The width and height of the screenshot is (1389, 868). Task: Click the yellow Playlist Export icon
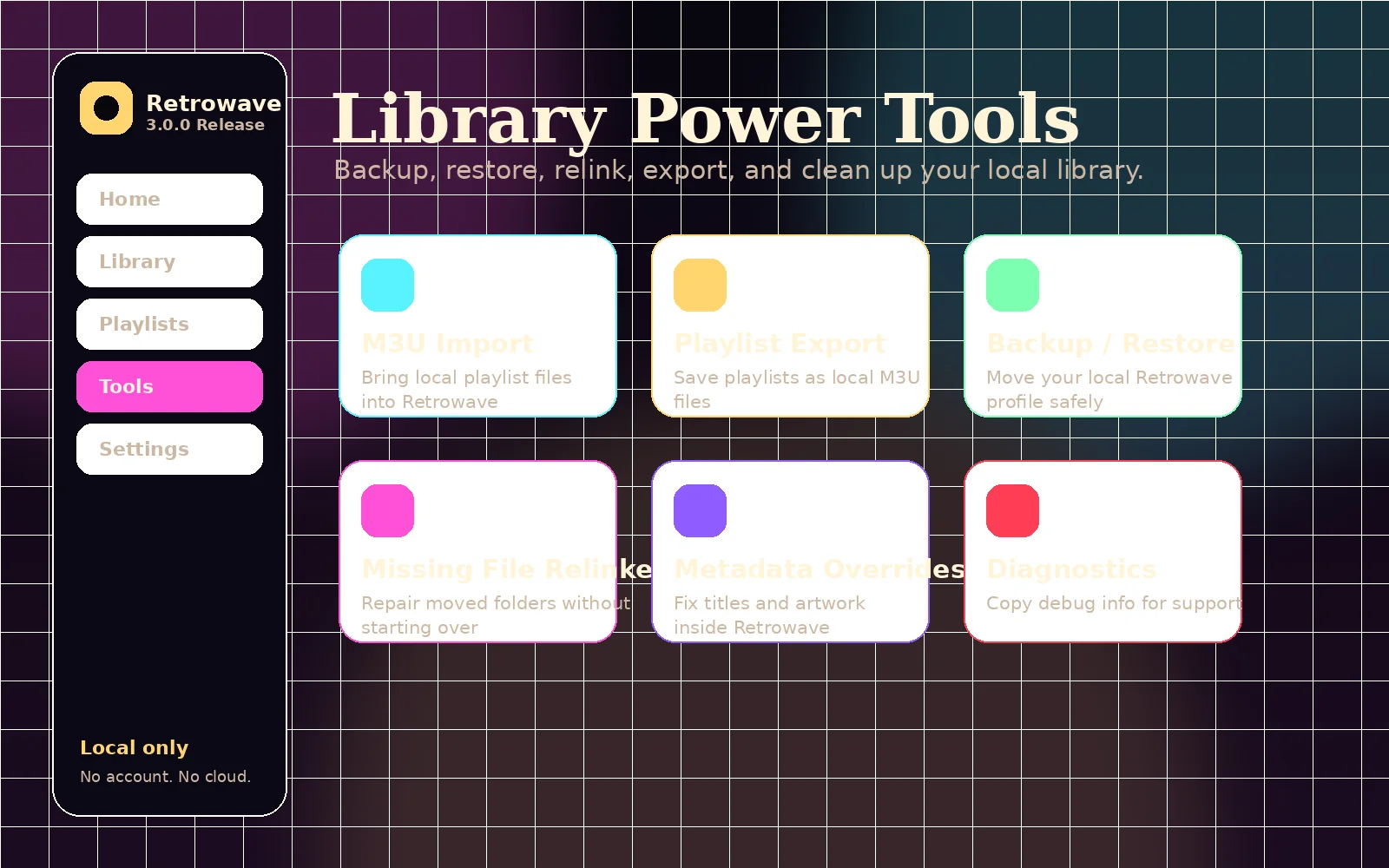click(x=700, y=285)
